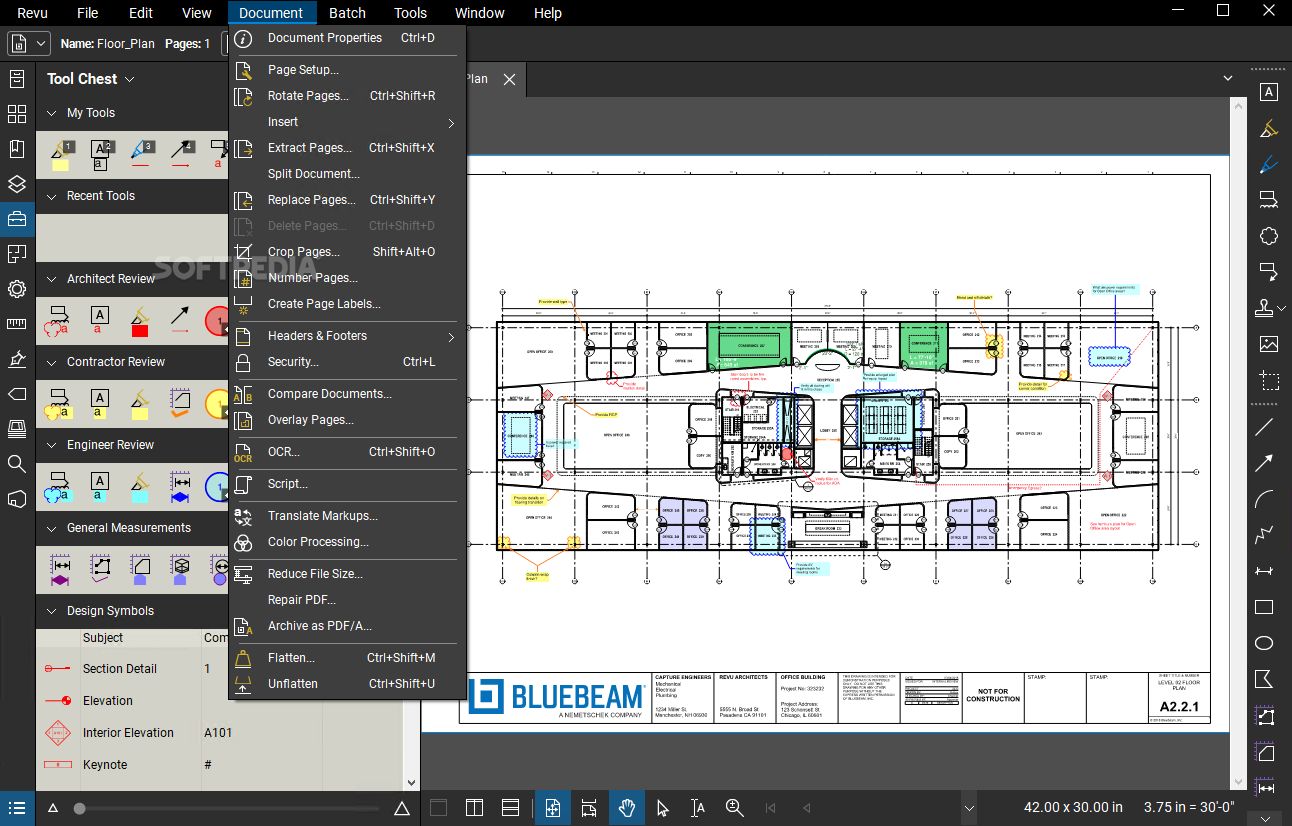Open the Insert submenu arrow

[451, 123]
